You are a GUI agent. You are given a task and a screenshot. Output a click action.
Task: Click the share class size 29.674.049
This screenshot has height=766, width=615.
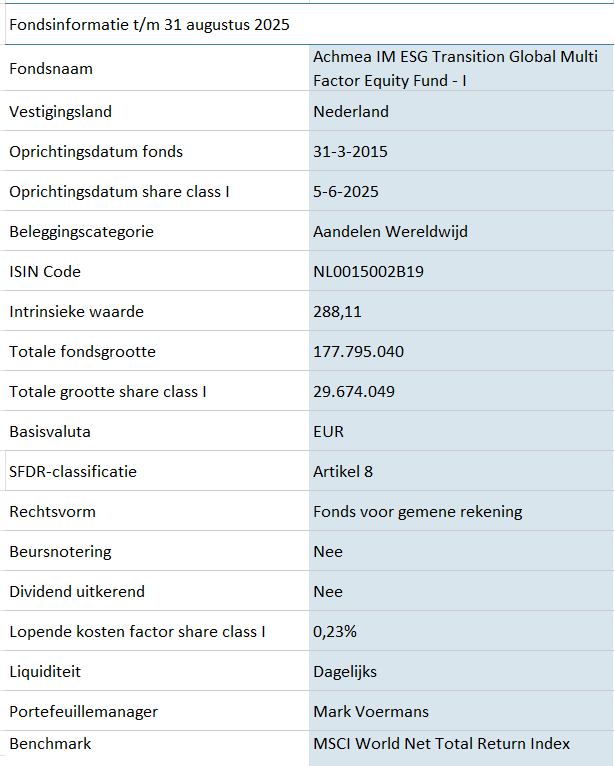click(354, 392)
